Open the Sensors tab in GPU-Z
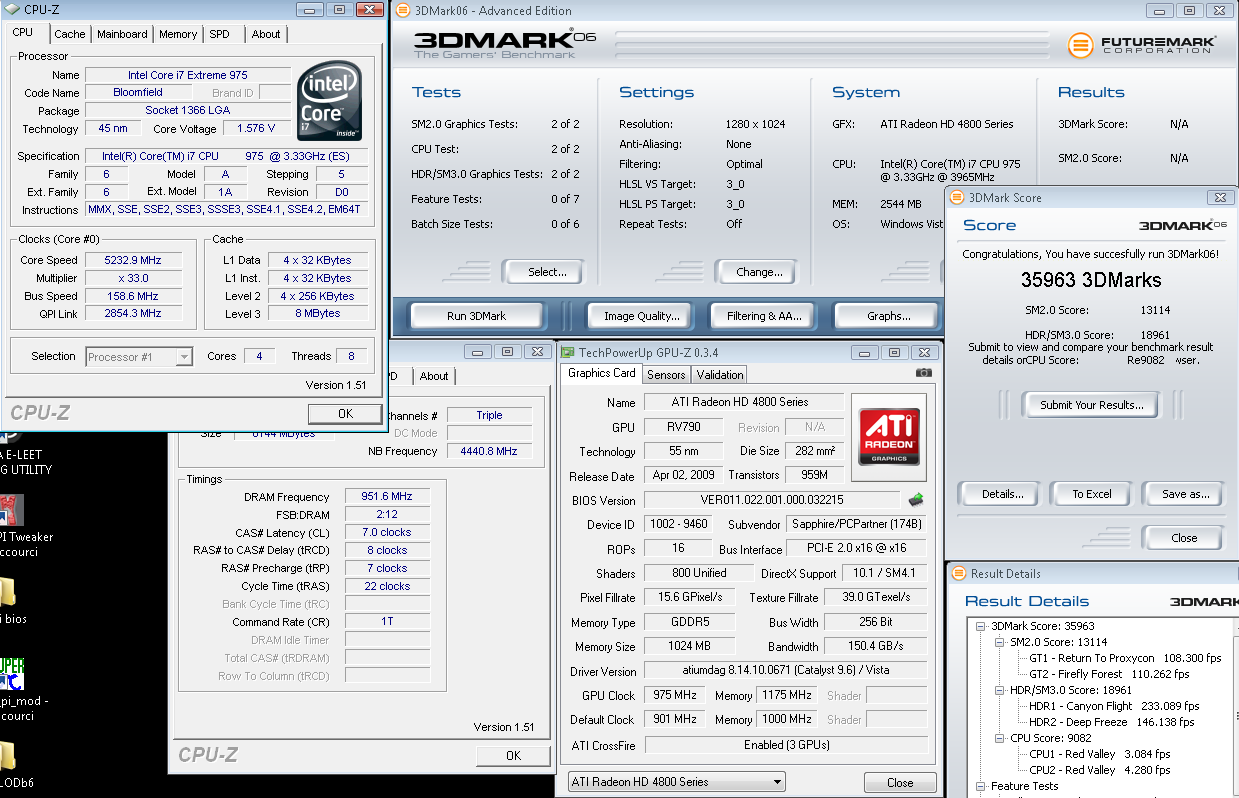This screenshot has width=1239, height=798. 666,374
